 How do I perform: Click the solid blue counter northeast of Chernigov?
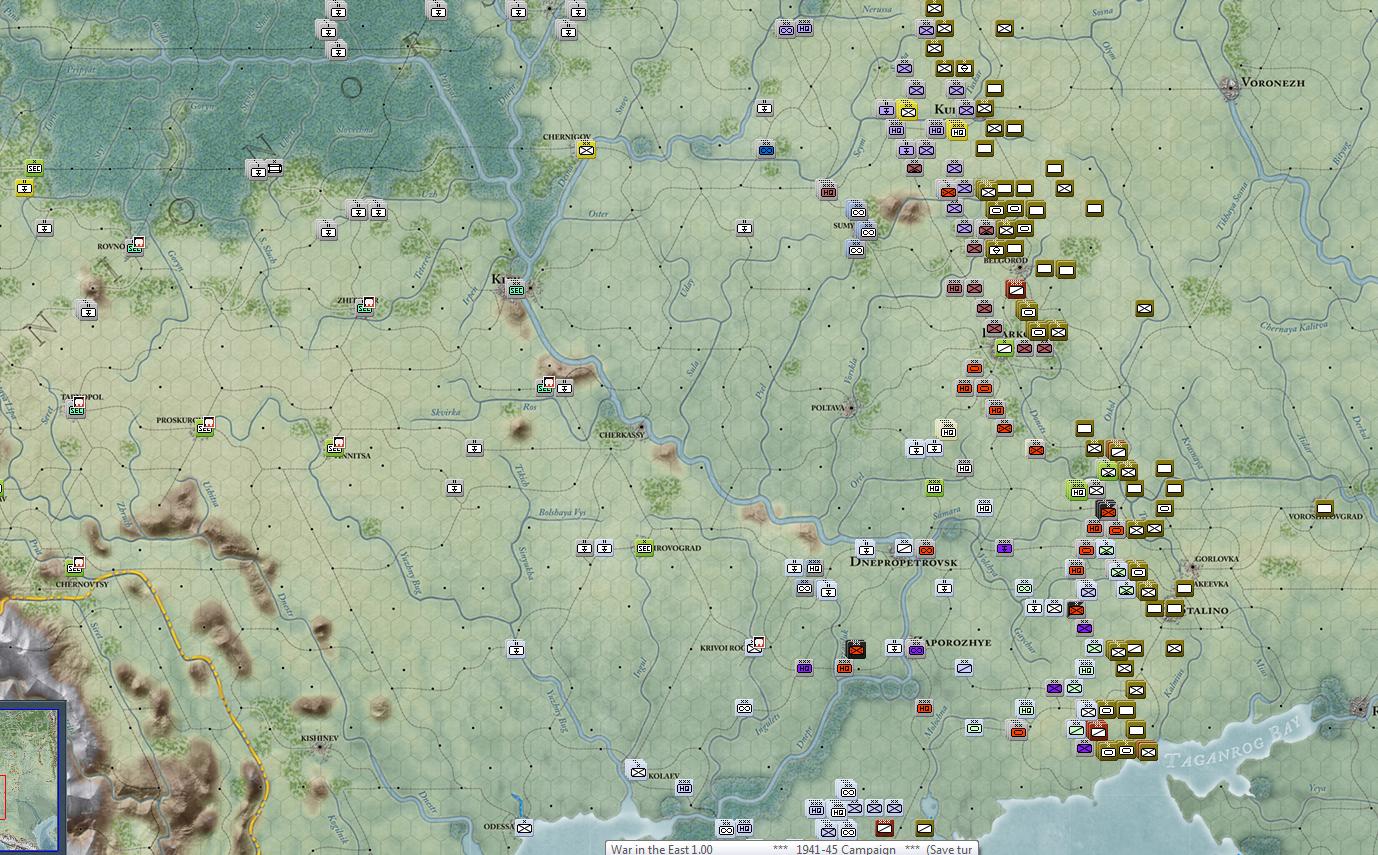(766, 149)
